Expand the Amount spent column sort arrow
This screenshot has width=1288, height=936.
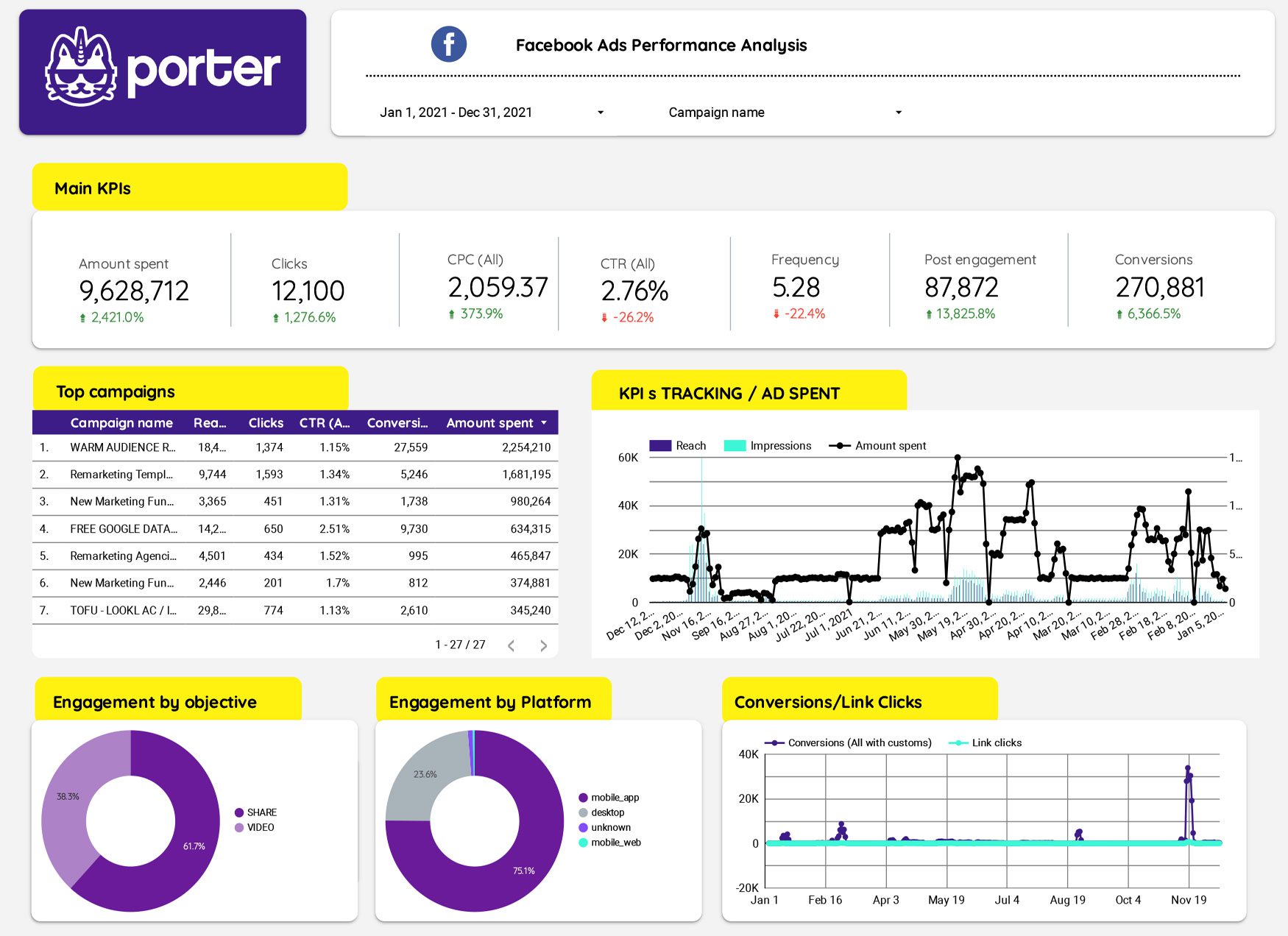click(x=543, y=422)
